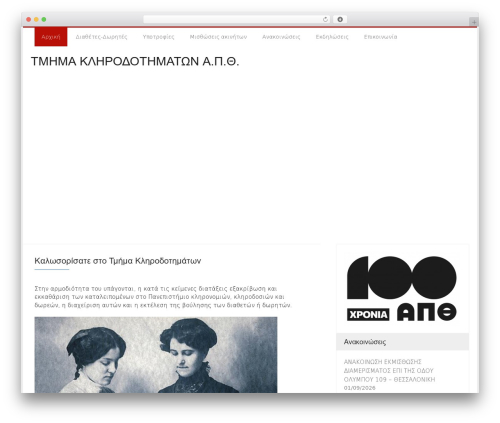Open the Εκδηλώσεις navigation item
The height and width of the screenshot is (423, 500).
[x=332, y=37]
